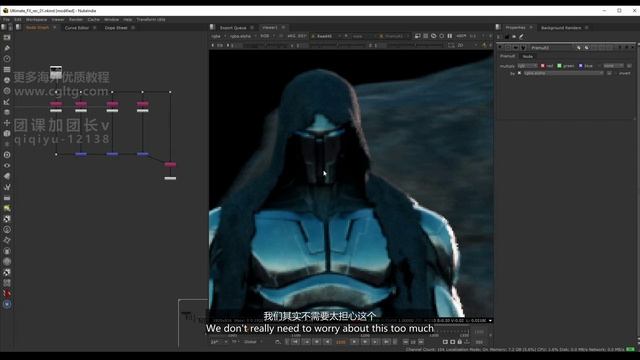
Task: Click the Deep nodes toolbar icon
Action: pyautogui.click(x=7, y=155)
